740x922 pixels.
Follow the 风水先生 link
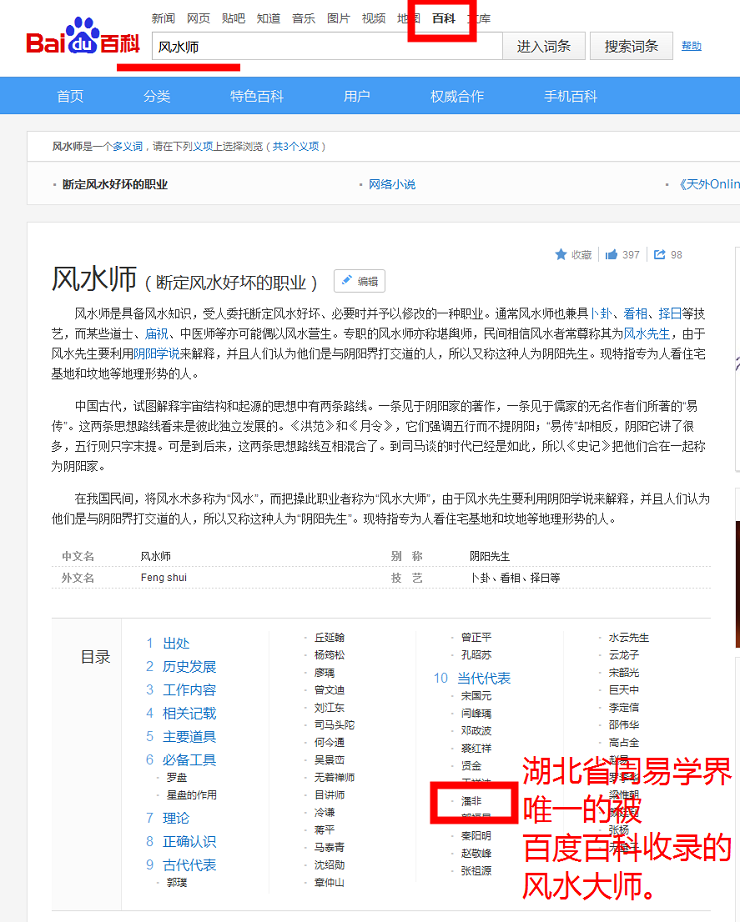click(647, 333)
